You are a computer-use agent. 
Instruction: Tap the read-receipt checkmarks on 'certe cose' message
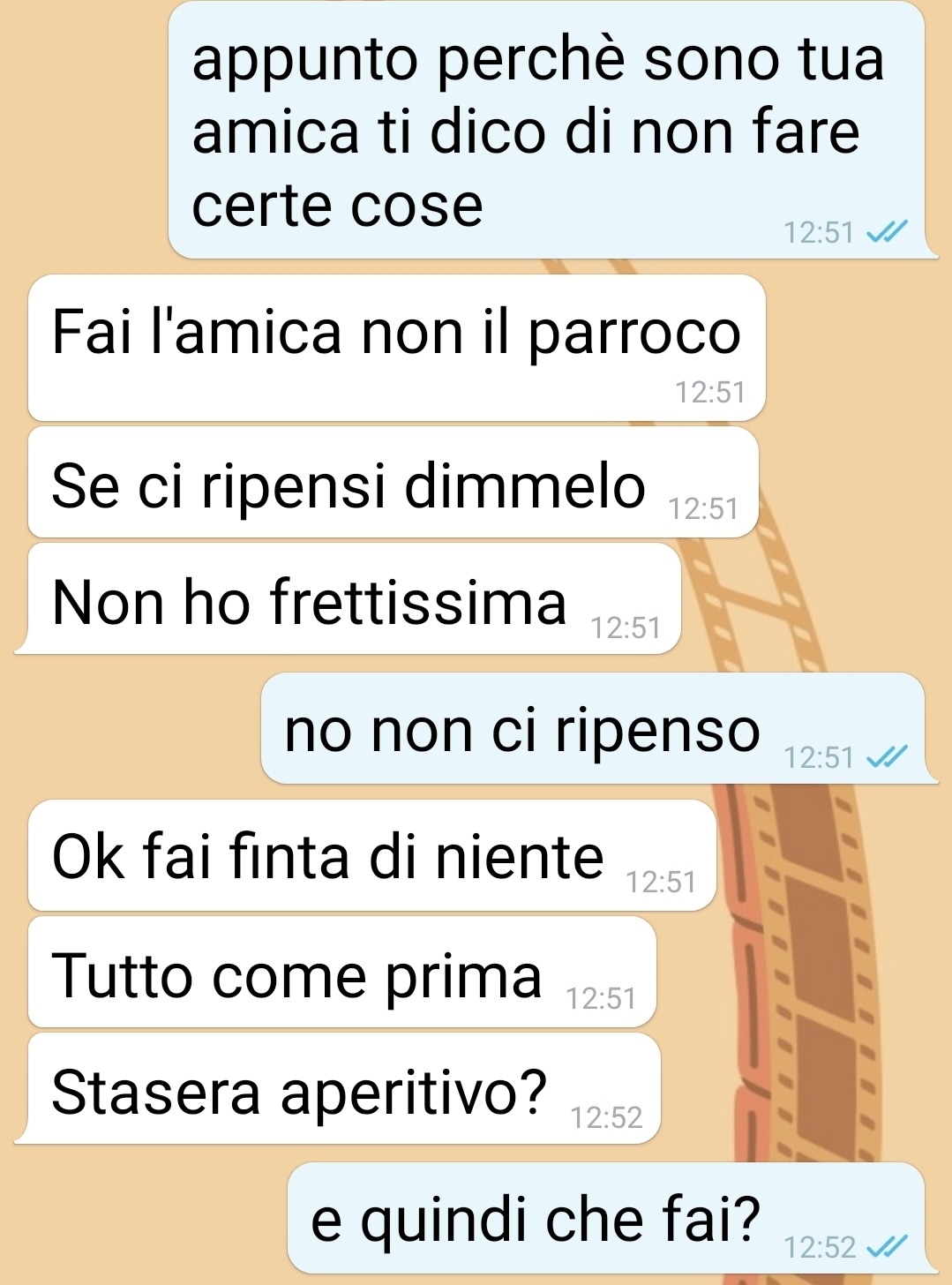(x=886, y=232)
